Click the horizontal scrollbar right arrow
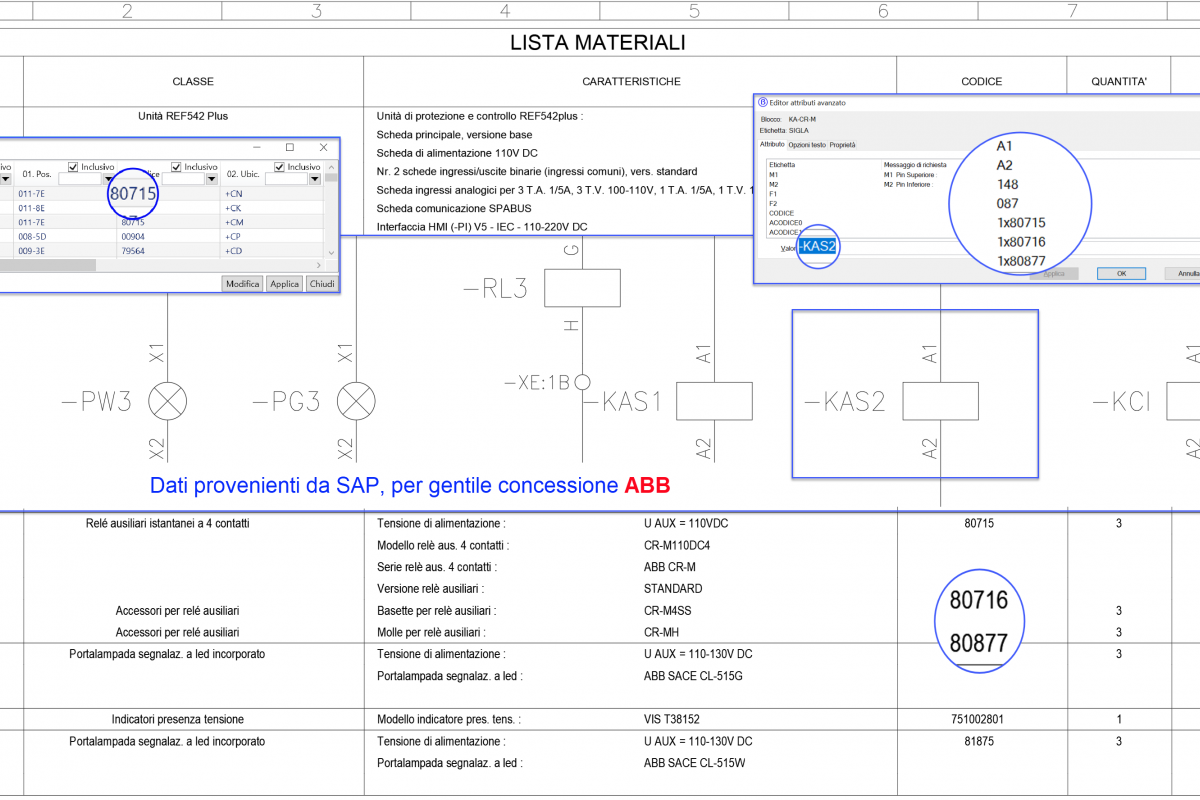The image size is (1200, 800). pyautogui.click(x=319, y=265)
